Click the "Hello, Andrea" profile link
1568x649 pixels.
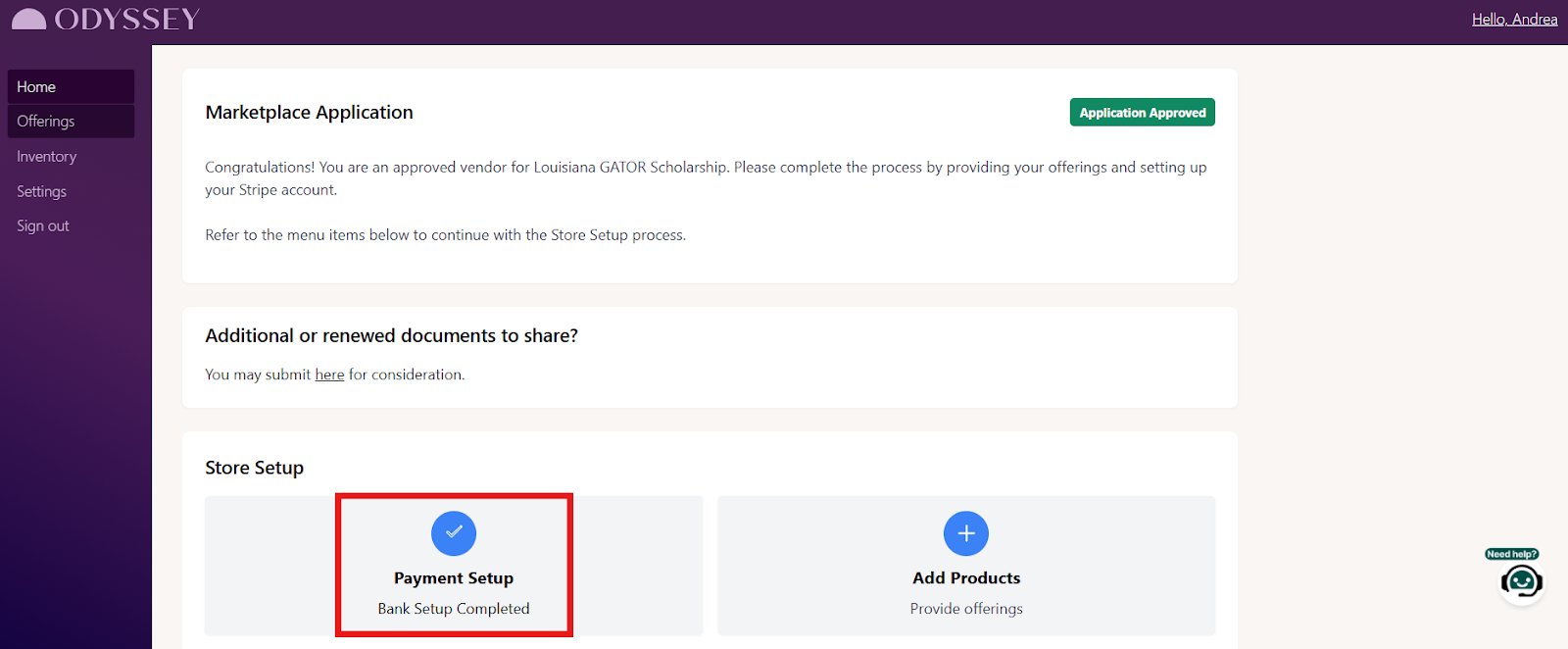point(1513,20)
